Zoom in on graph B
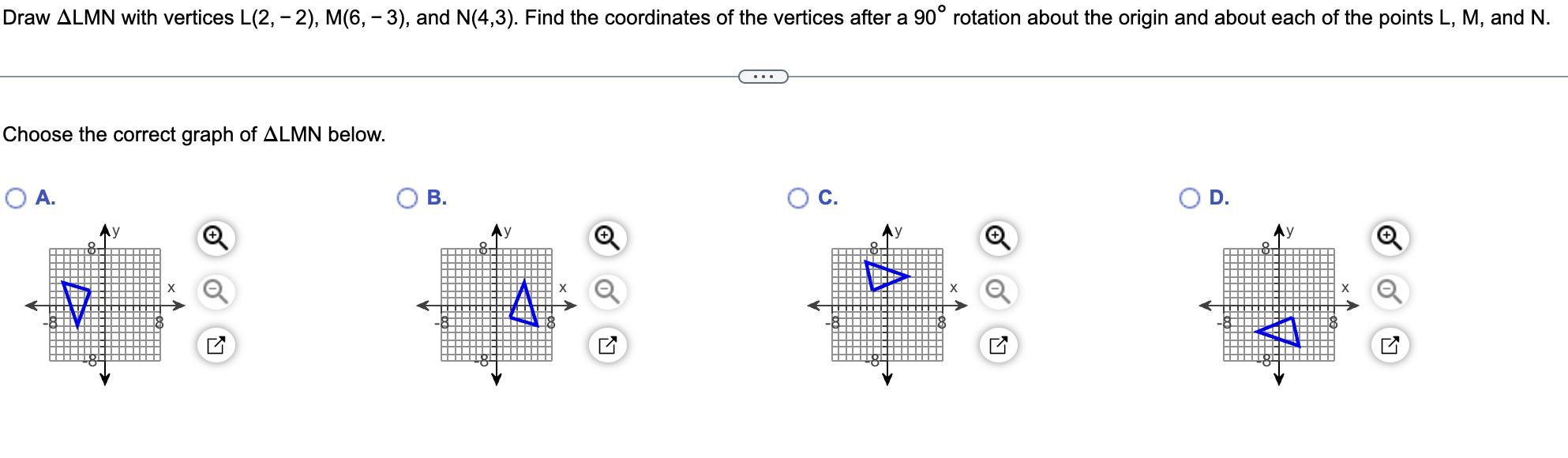 pyautogui.click(x=606, y=238)
